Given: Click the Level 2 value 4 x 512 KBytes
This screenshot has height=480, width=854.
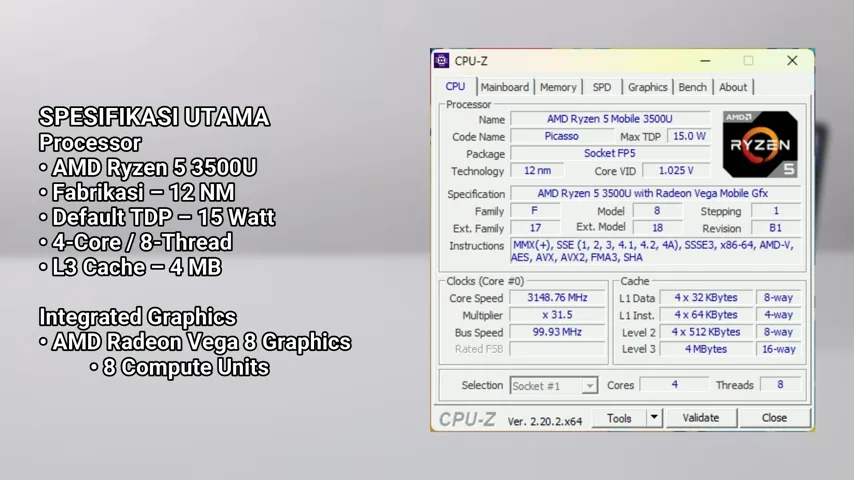Looking at the screenshot, I should point(706,332).
